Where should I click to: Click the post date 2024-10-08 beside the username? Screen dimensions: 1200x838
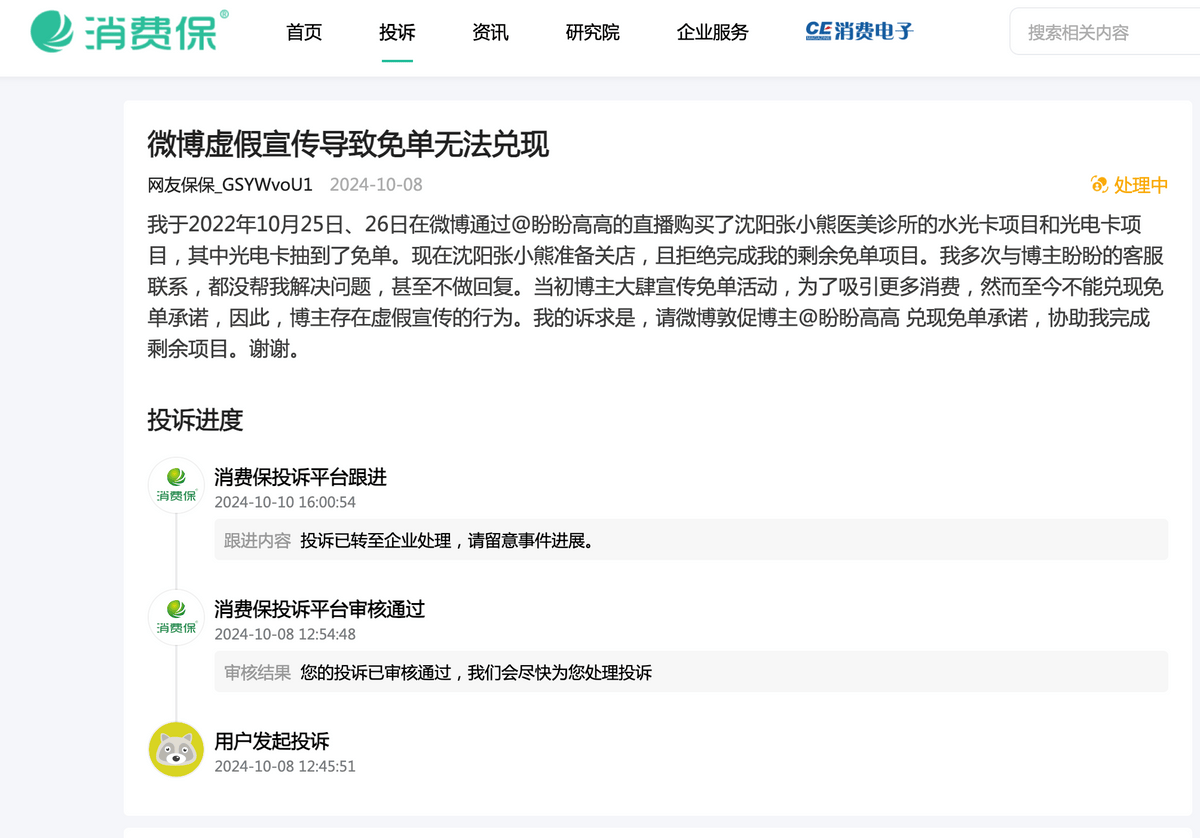coord(376,185)
